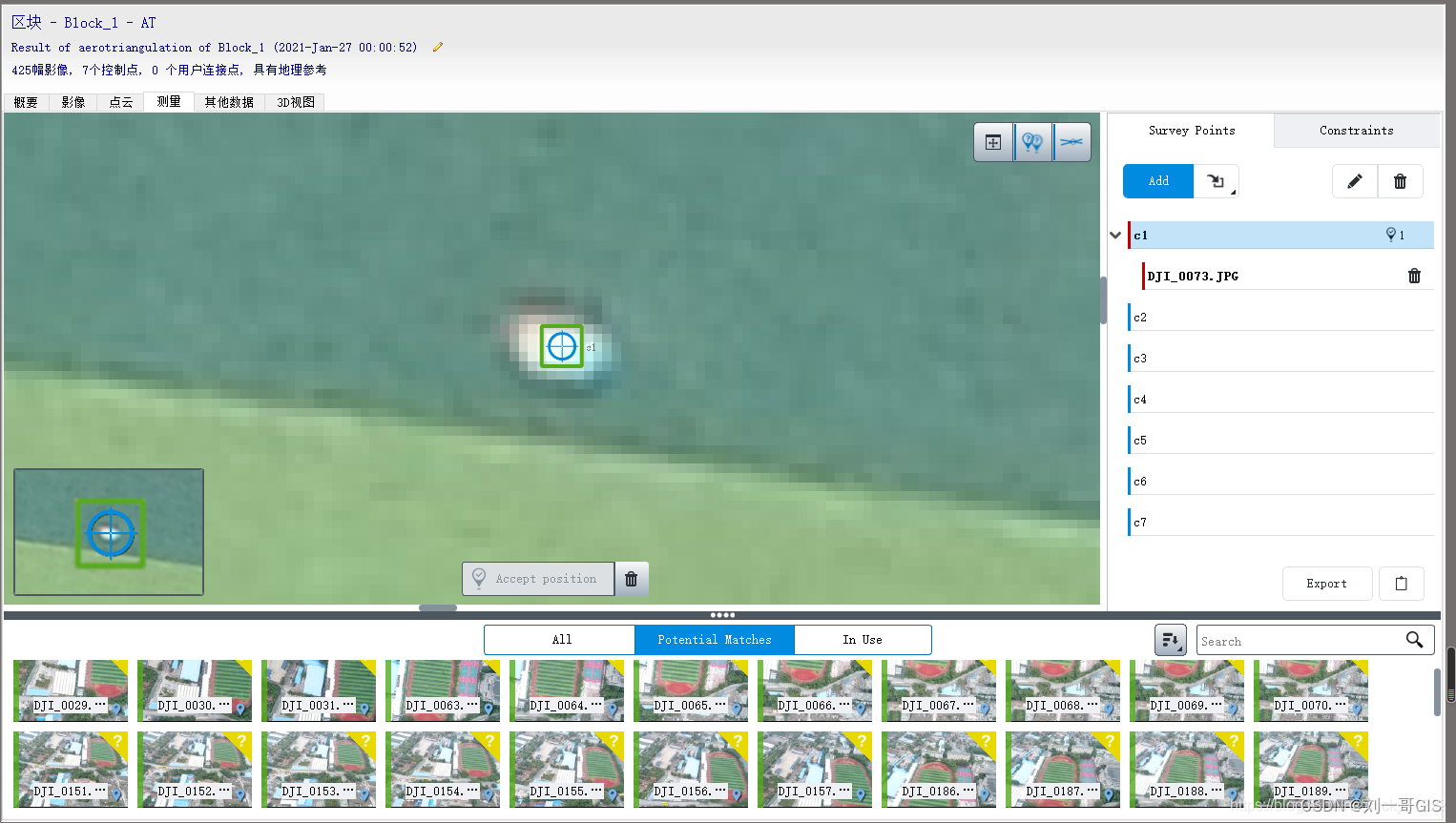Image resolution: width=1456 pixels, height=823 pixels.
Task: Click the clipboard icon beside Export
Action: click(x=1401, y=584)
